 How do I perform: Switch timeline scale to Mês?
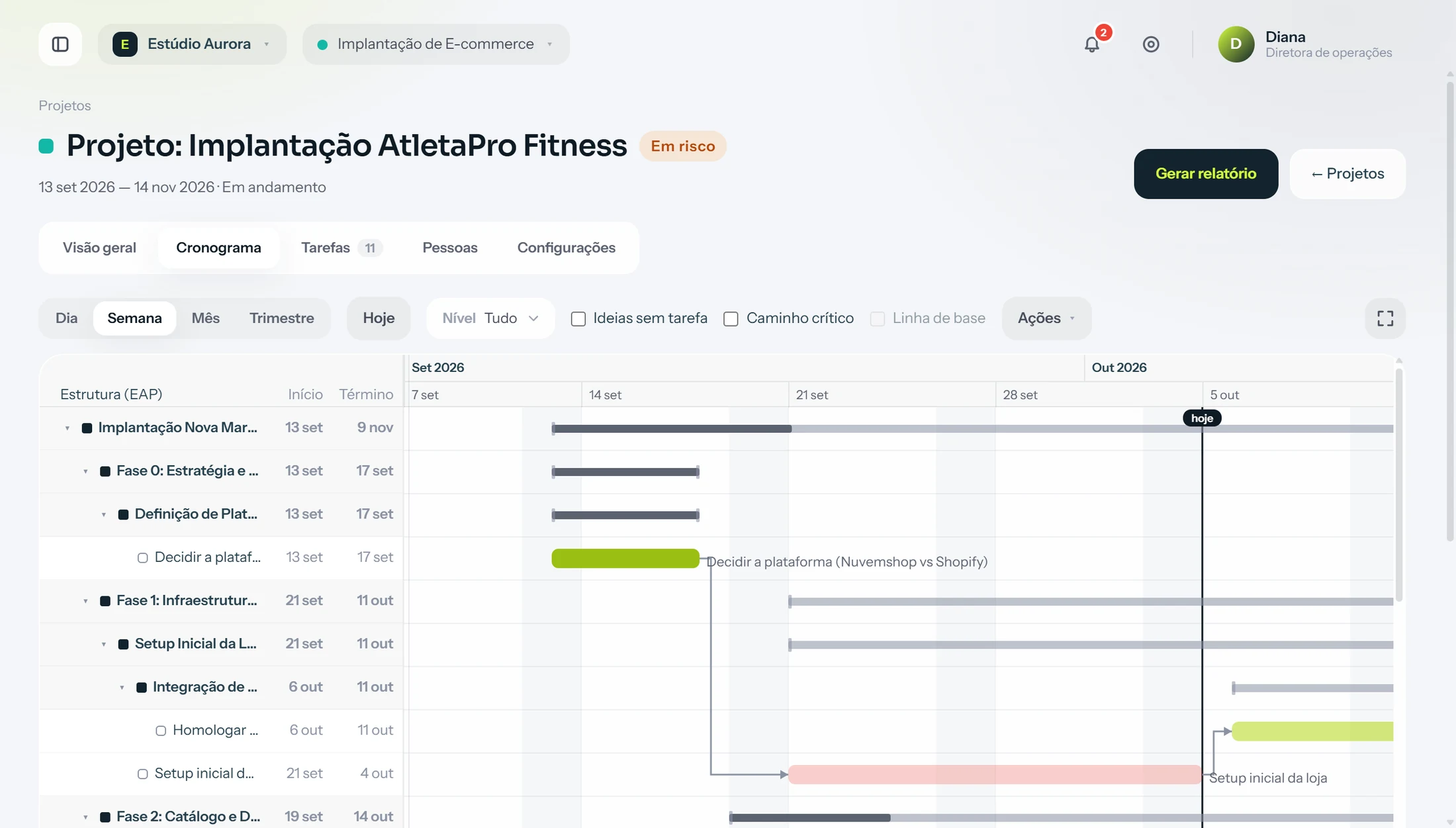coord(205,318)
